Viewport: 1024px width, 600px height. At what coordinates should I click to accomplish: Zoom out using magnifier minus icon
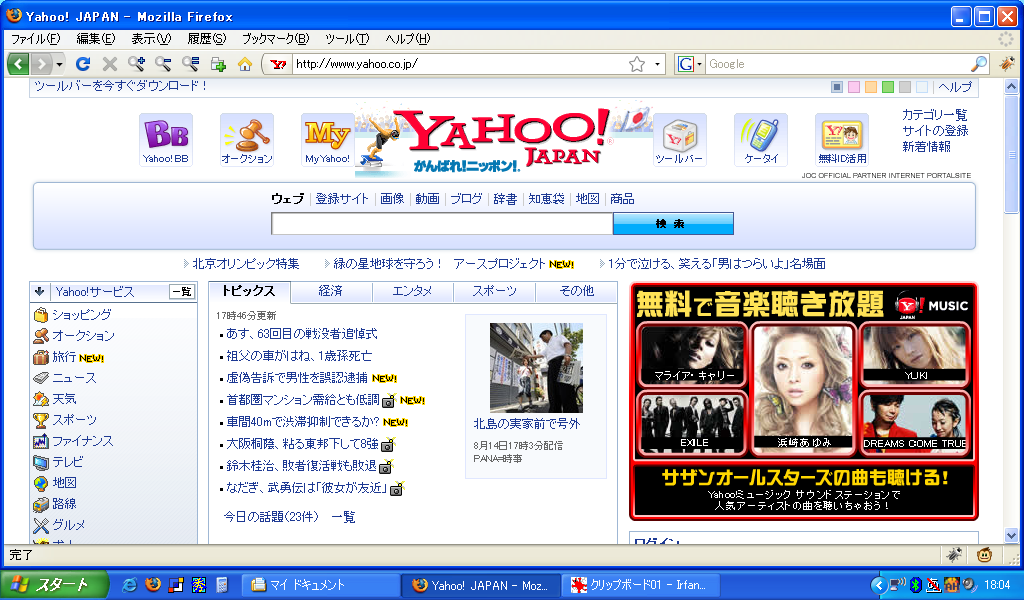click(x=163, y=64)
